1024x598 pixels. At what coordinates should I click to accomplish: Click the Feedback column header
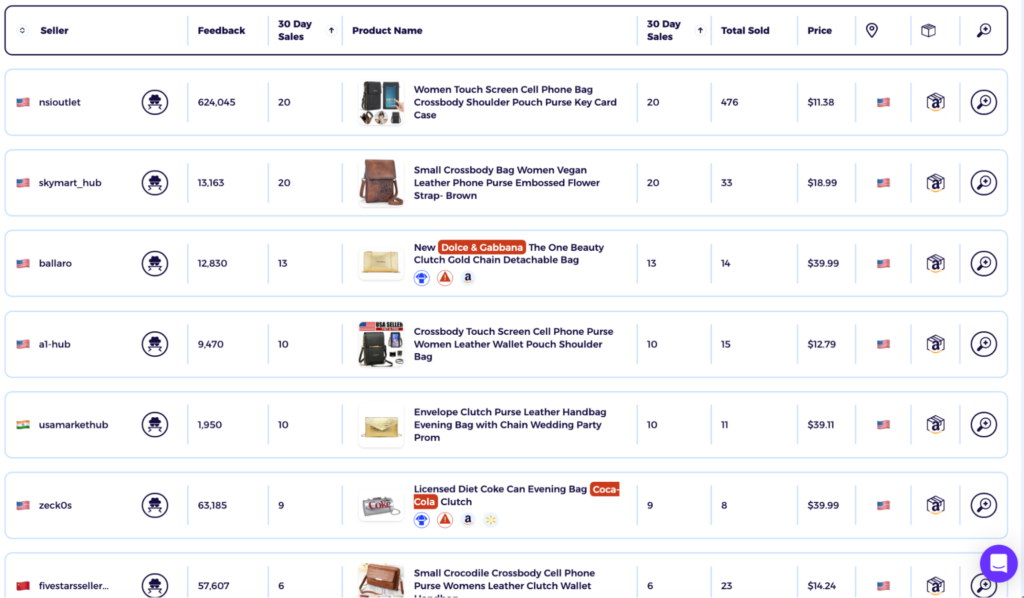coord(221,30)
